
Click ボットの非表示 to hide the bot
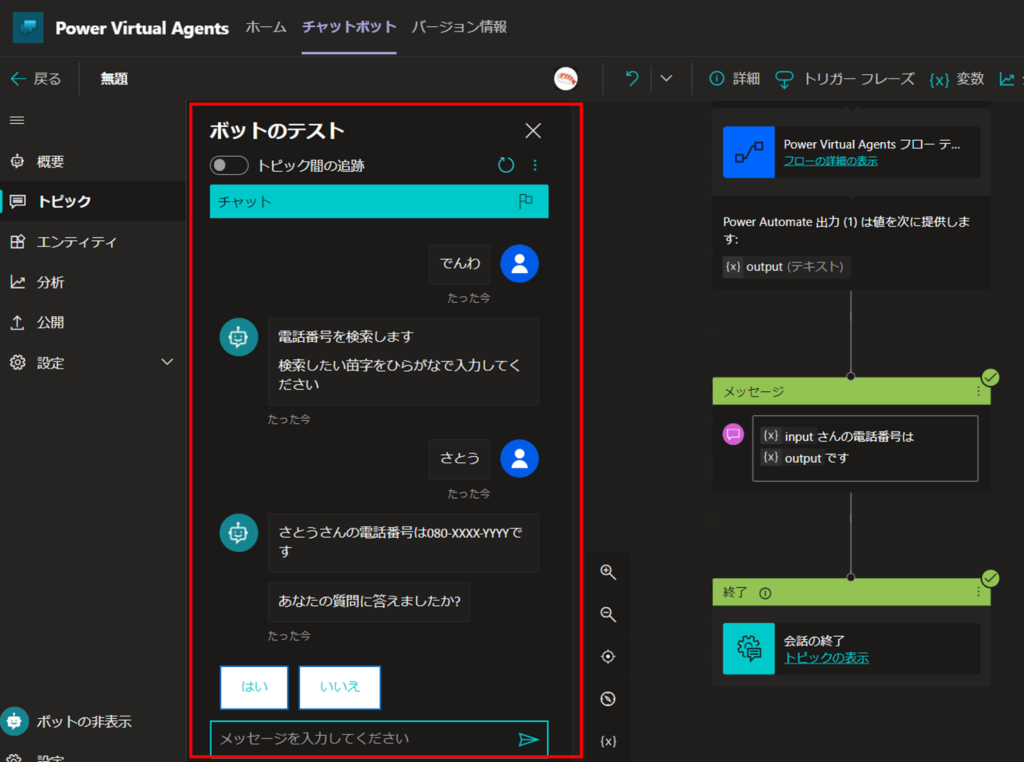coord(67,722)
